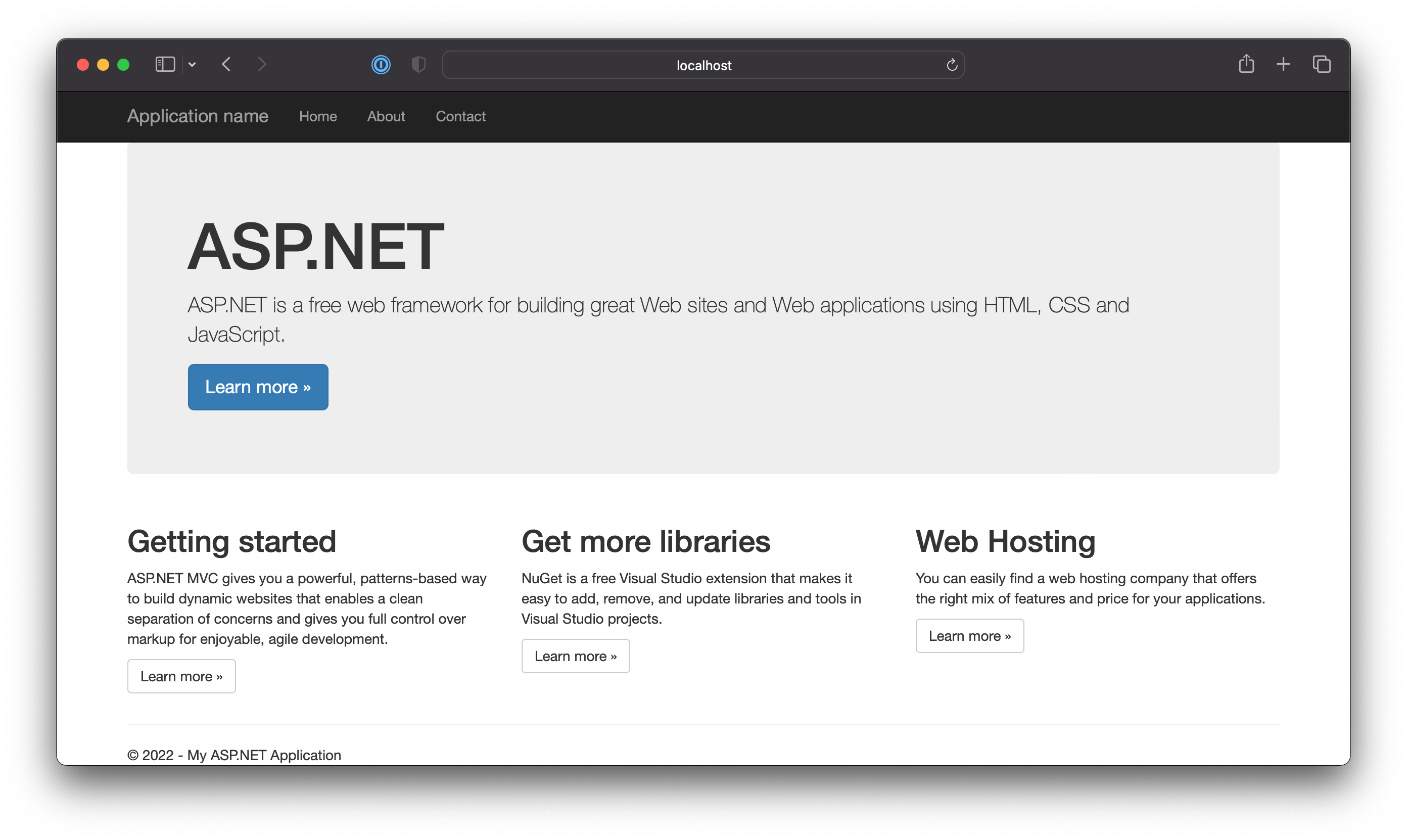
Task: Click Learn more under Web Hosting
Action: [969, 636]
